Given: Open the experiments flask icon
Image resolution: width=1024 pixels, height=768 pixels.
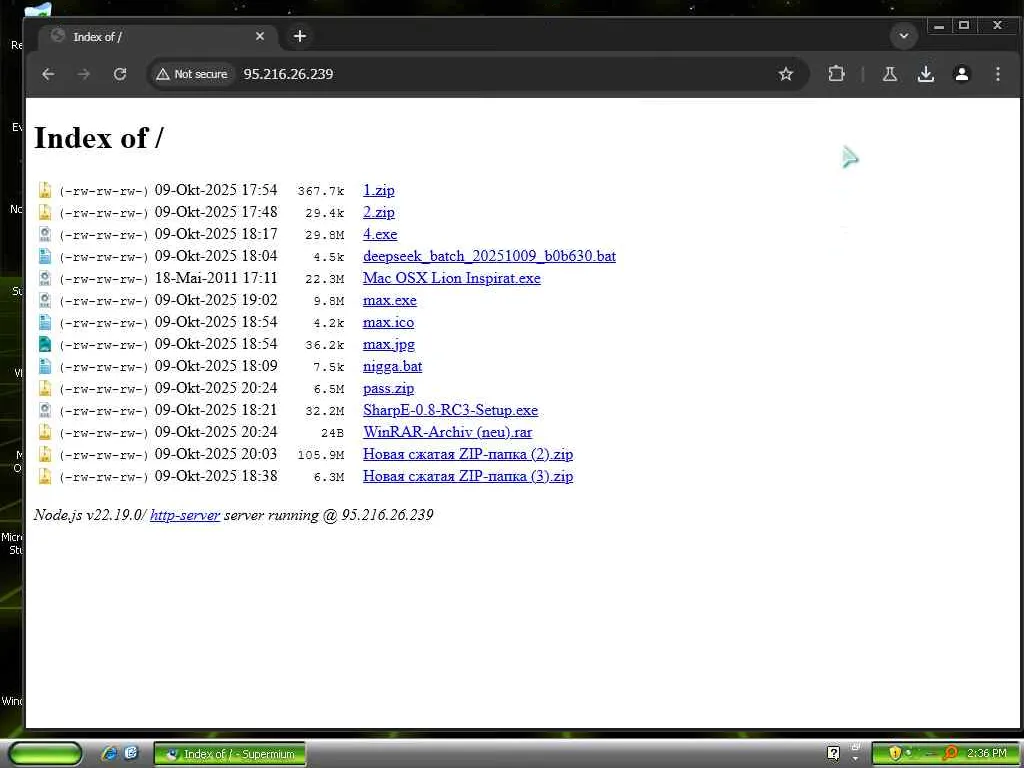Looking at the screenshot, I should pos(889,74).
